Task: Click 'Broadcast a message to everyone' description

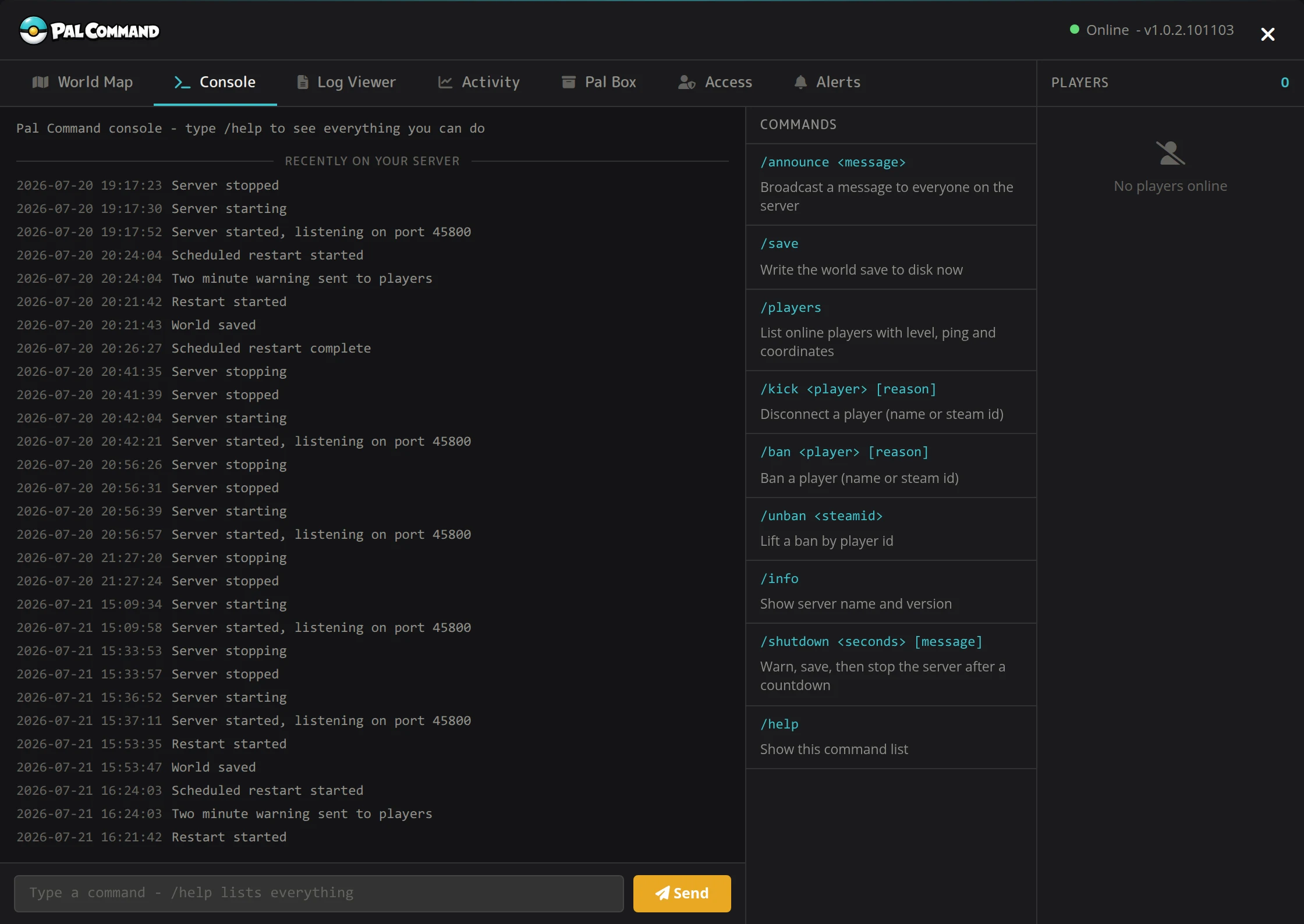Action: (x=887, y=197)
